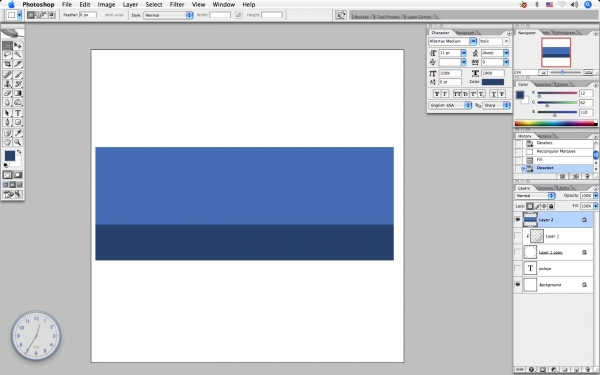Reset to default foreground and background colors
This screenshot has height=375, width=600.
(x=6, y=165)
